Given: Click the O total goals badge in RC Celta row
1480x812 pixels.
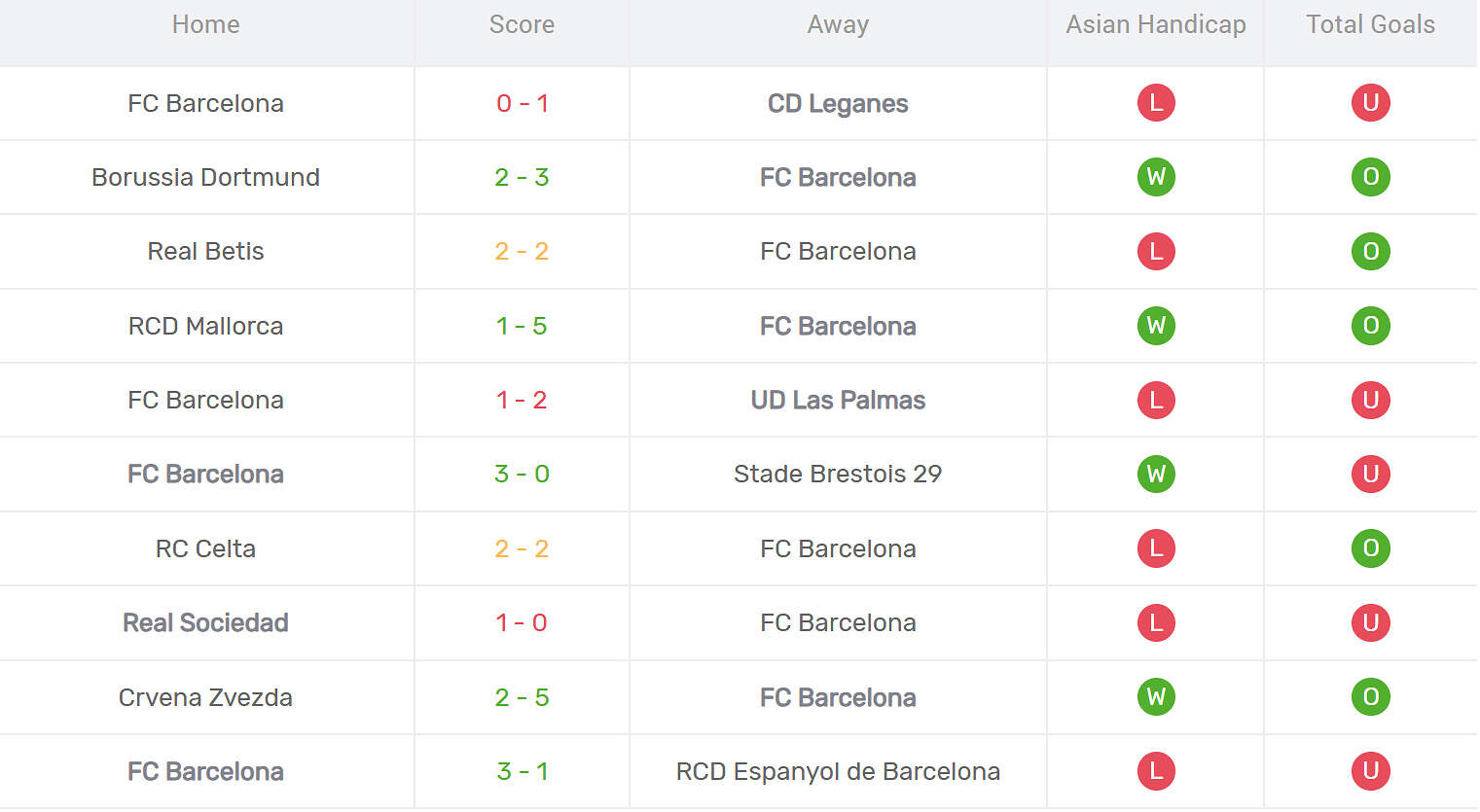Looking at the screenshot, I should [x=1370, y=548].
